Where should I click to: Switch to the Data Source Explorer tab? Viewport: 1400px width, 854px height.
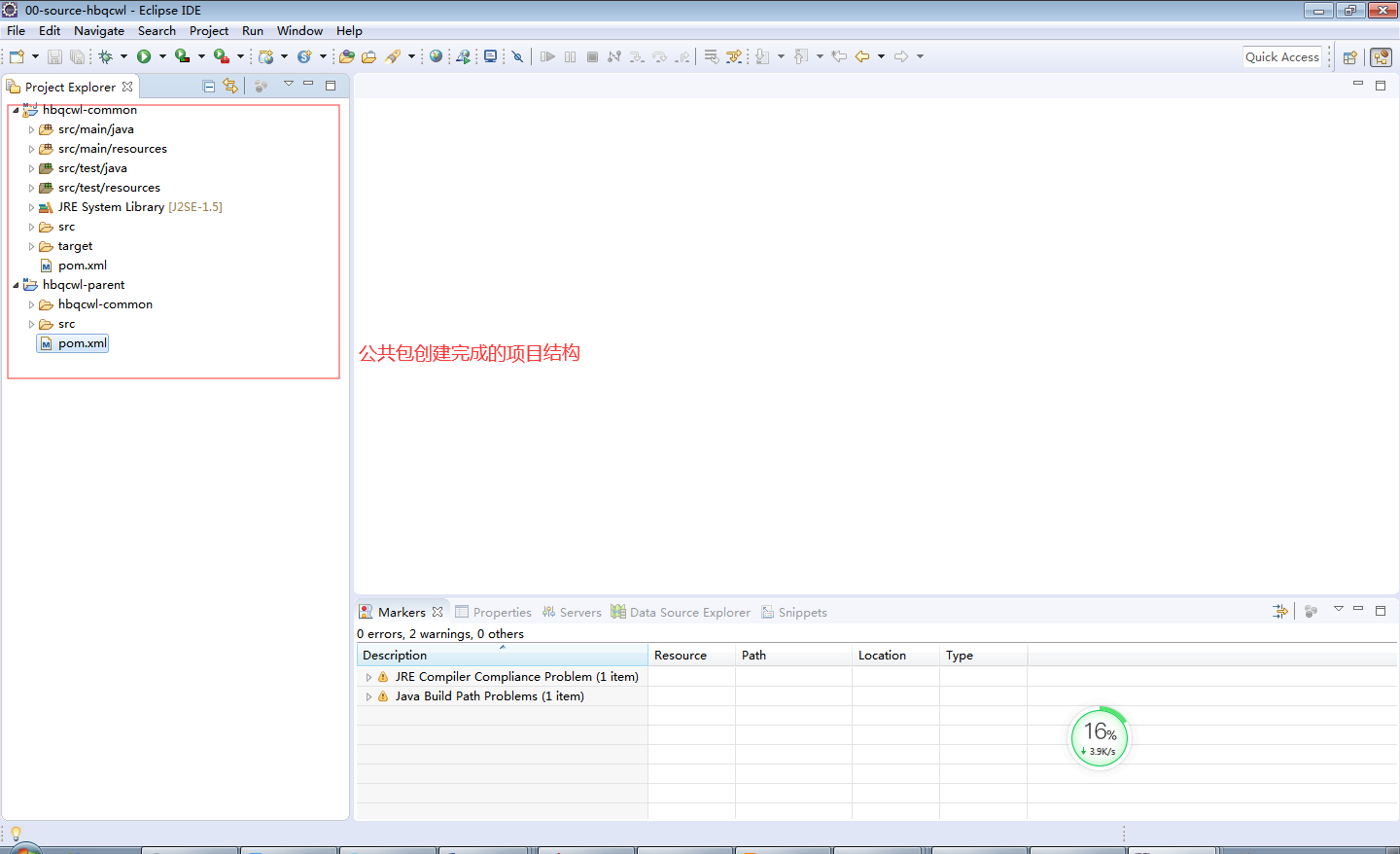681,612
